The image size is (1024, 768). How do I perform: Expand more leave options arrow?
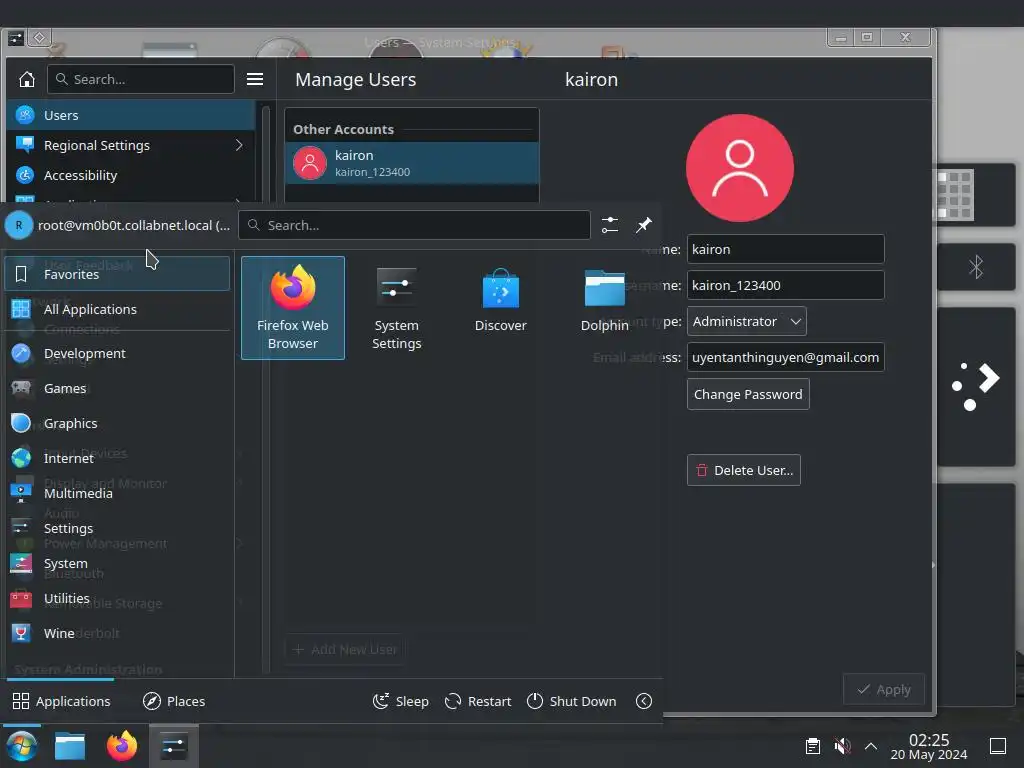click(644, 701)
